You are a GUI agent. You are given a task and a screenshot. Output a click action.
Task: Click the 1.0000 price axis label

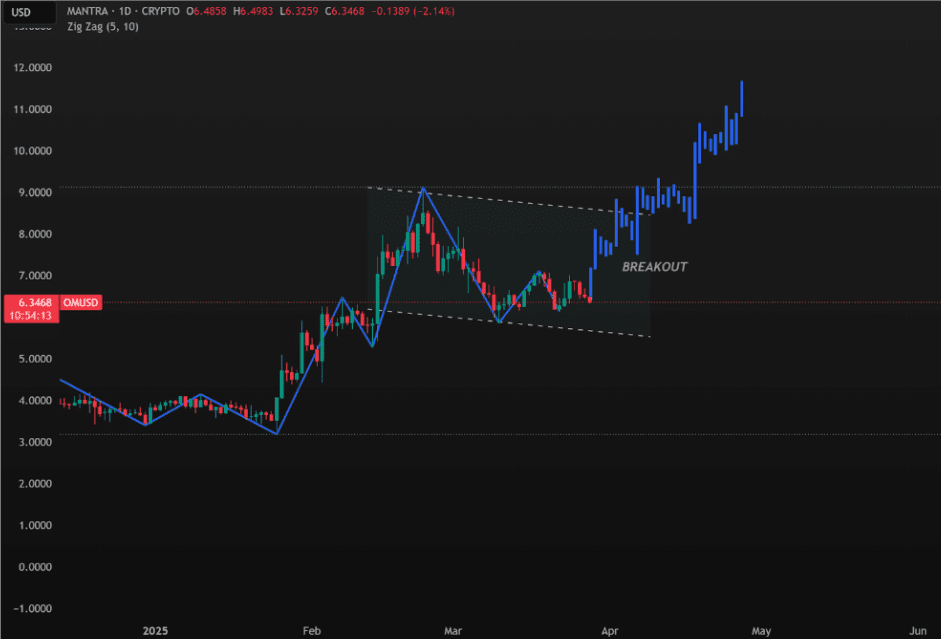[35, 525]
